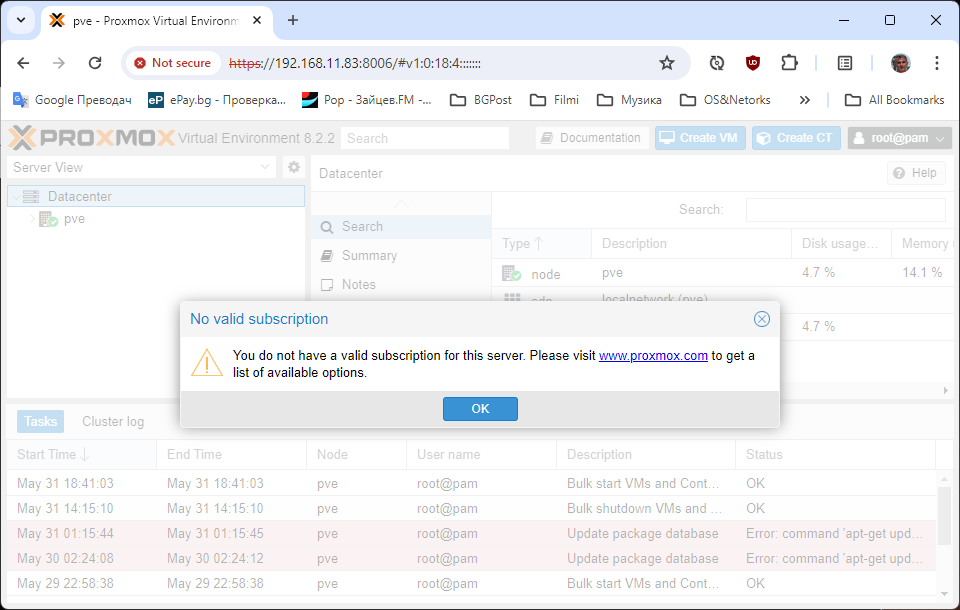Open the root@pam user menu
Viewport: 960px width, 610px height.
[899, 138]
